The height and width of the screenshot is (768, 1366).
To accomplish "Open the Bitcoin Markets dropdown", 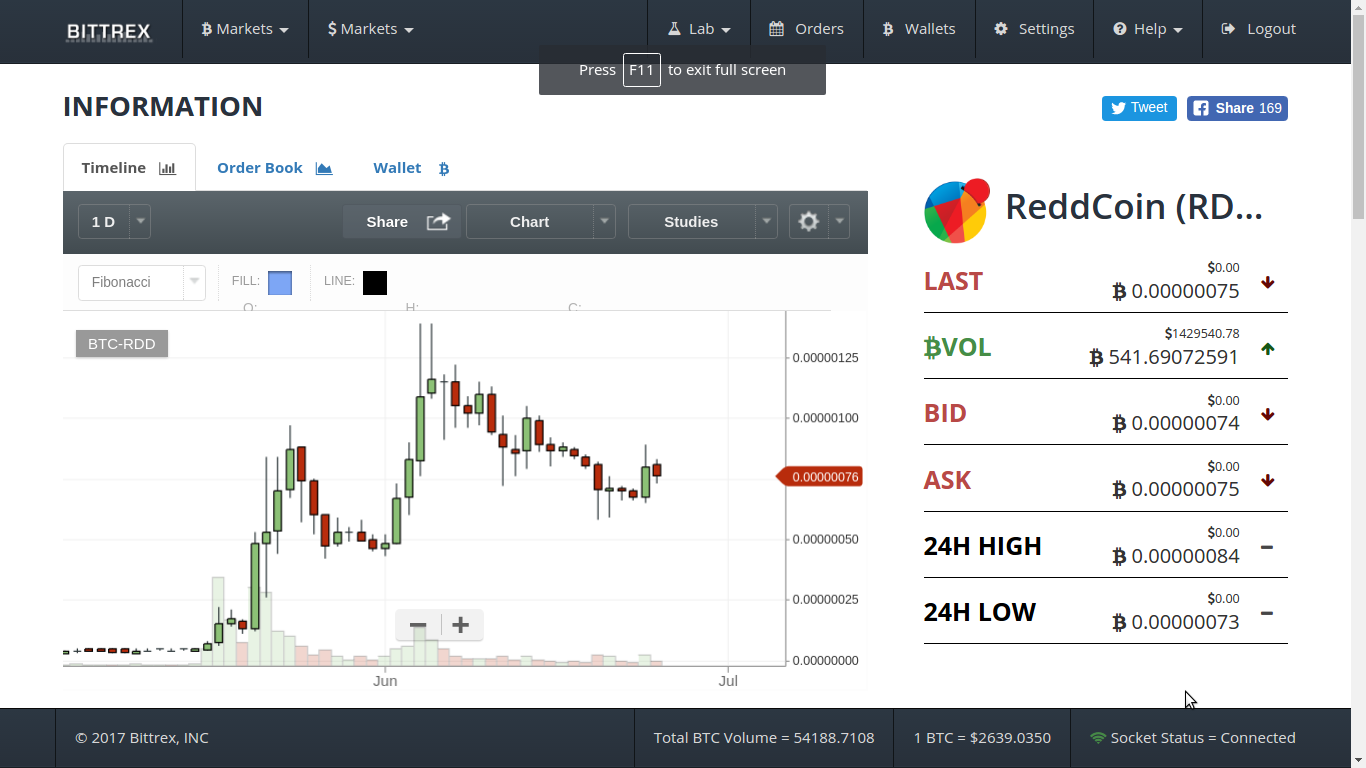I will [x=245, y=29].
